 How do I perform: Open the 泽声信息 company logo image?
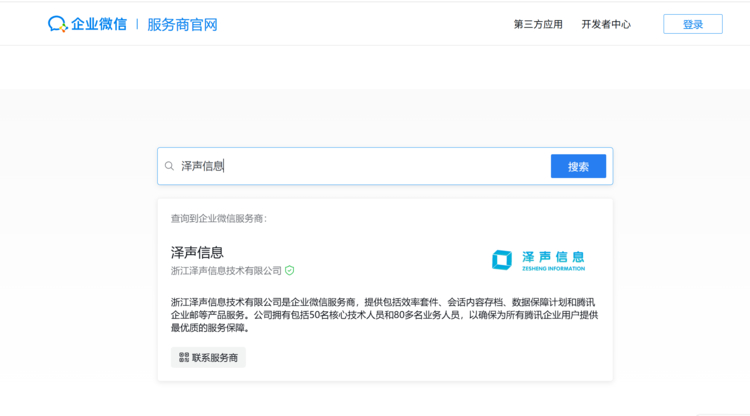tap(539, 260)
